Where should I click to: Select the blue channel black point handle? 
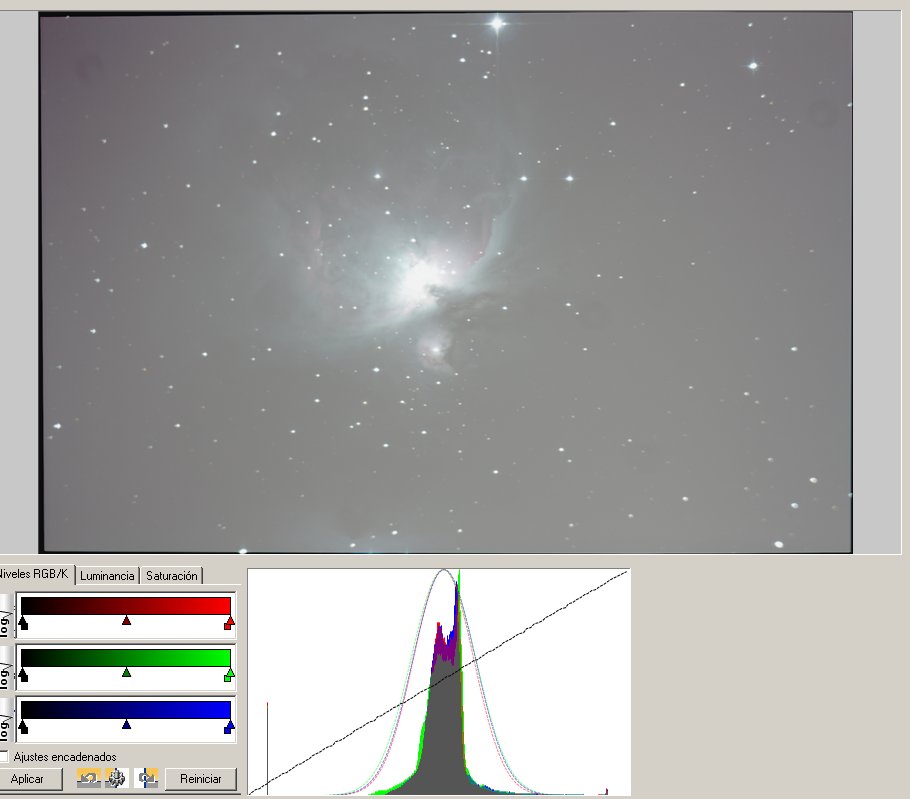click(23, 726)
